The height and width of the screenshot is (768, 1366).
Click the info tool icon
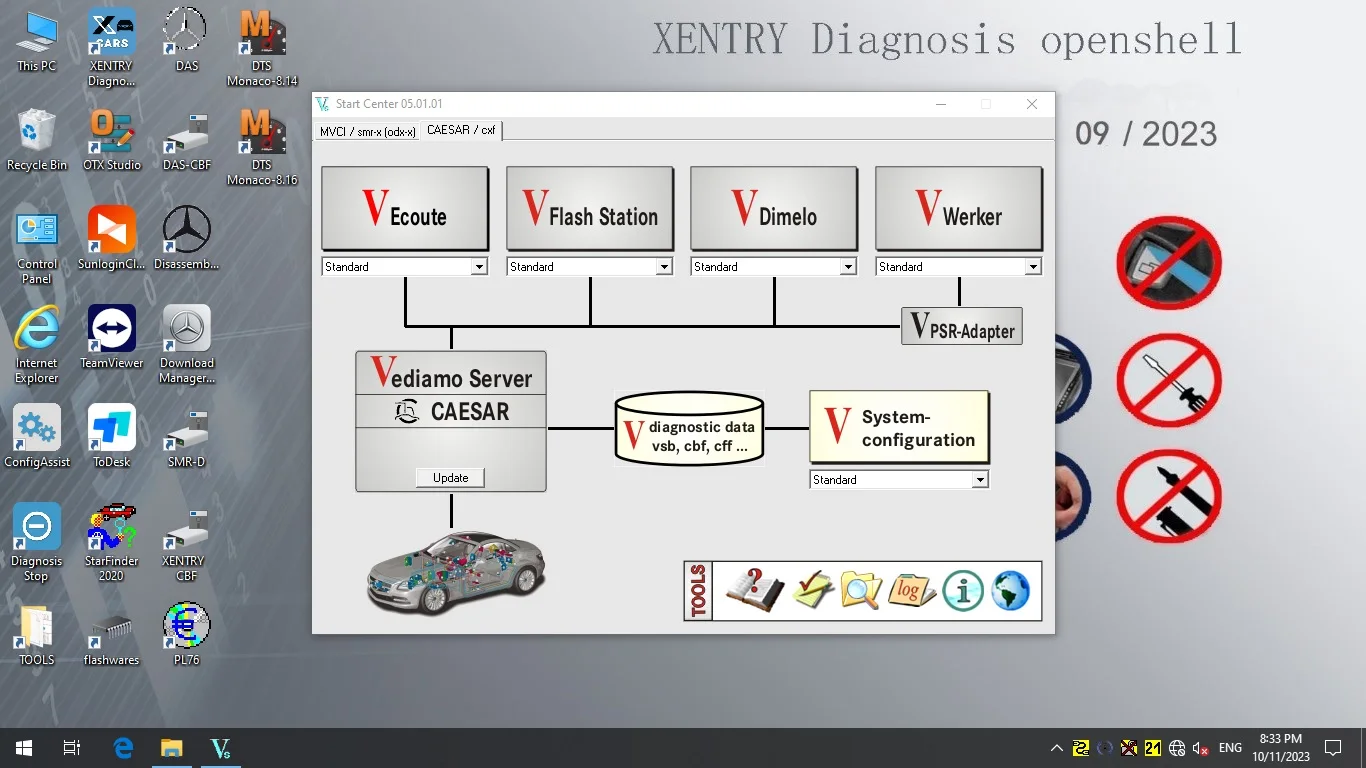tap(963, 591)
